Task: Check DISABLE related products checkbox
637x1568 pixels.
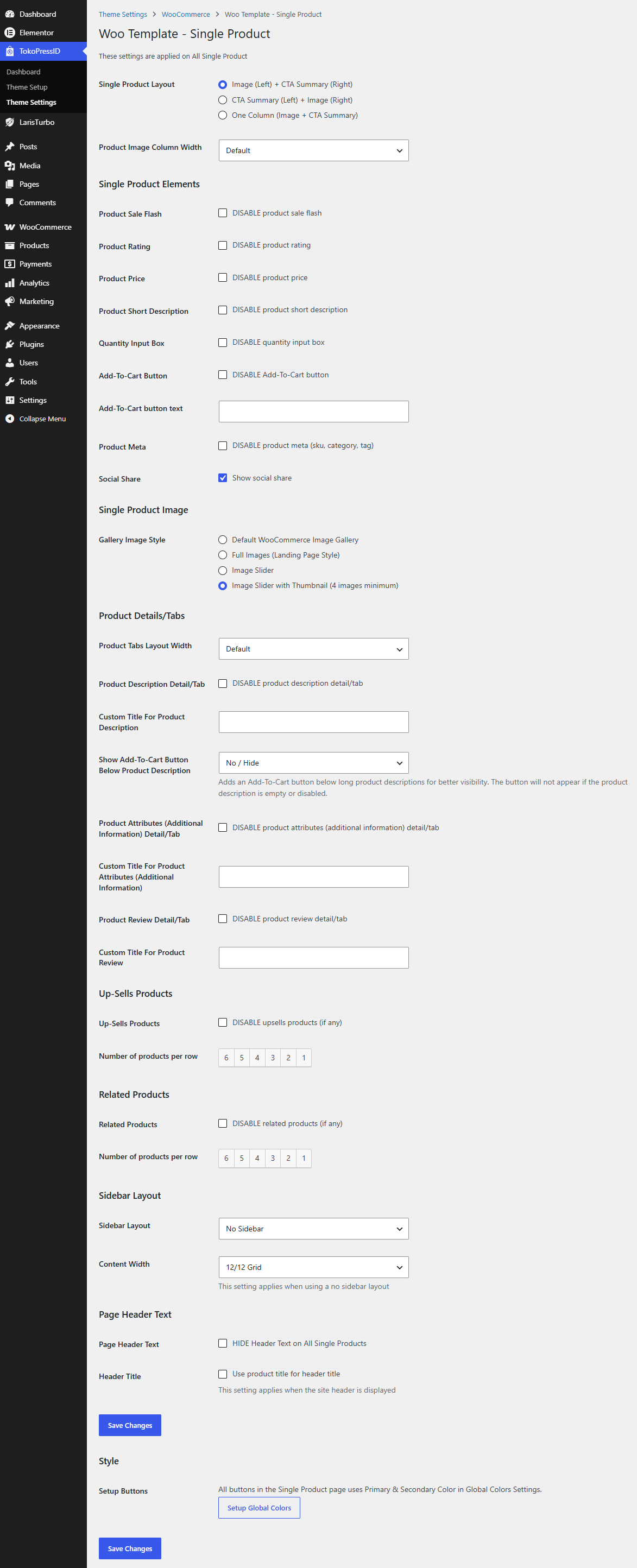Action: tap(223, 1124)
